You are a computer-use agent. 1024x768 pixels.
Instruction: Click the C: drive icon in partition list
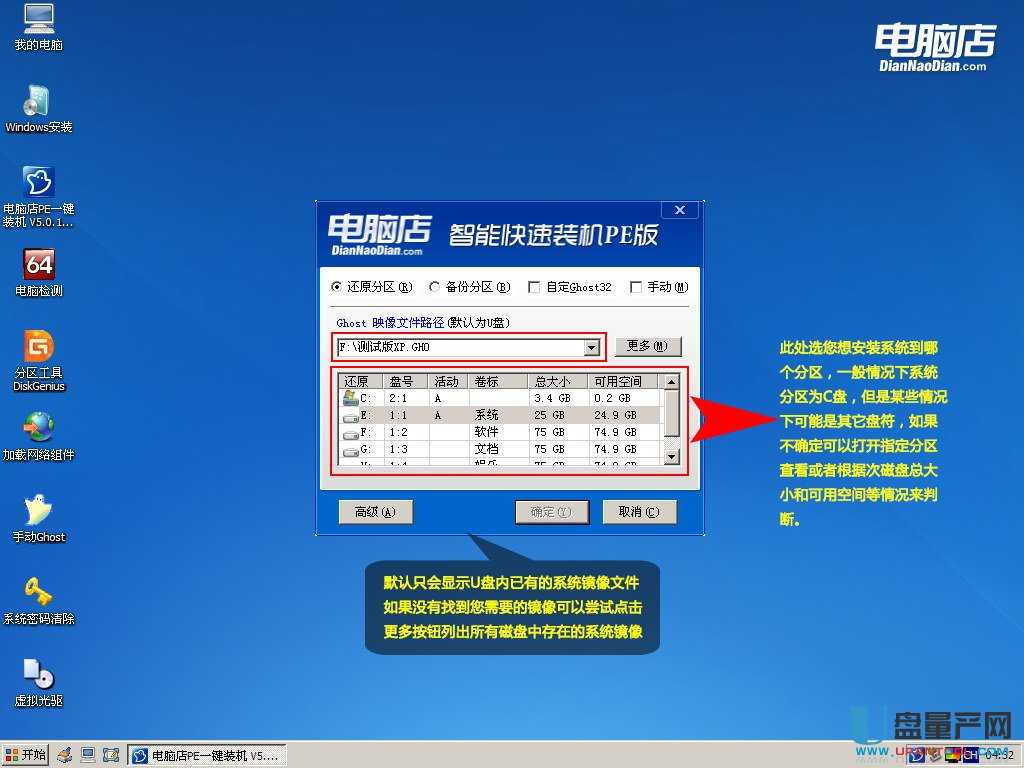pos(351,397)
